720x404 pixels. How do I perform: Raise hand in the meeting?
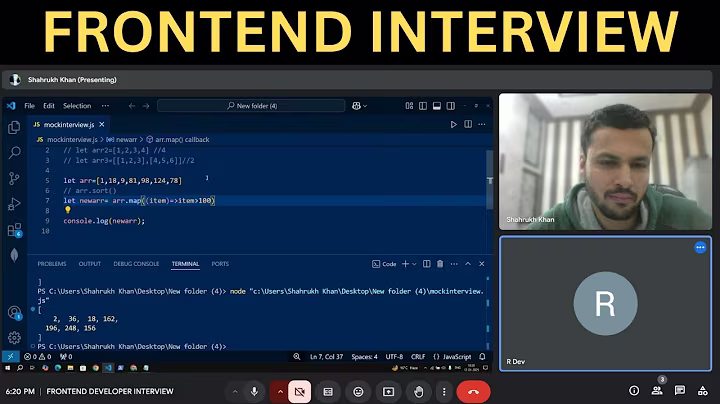(419, 391)
